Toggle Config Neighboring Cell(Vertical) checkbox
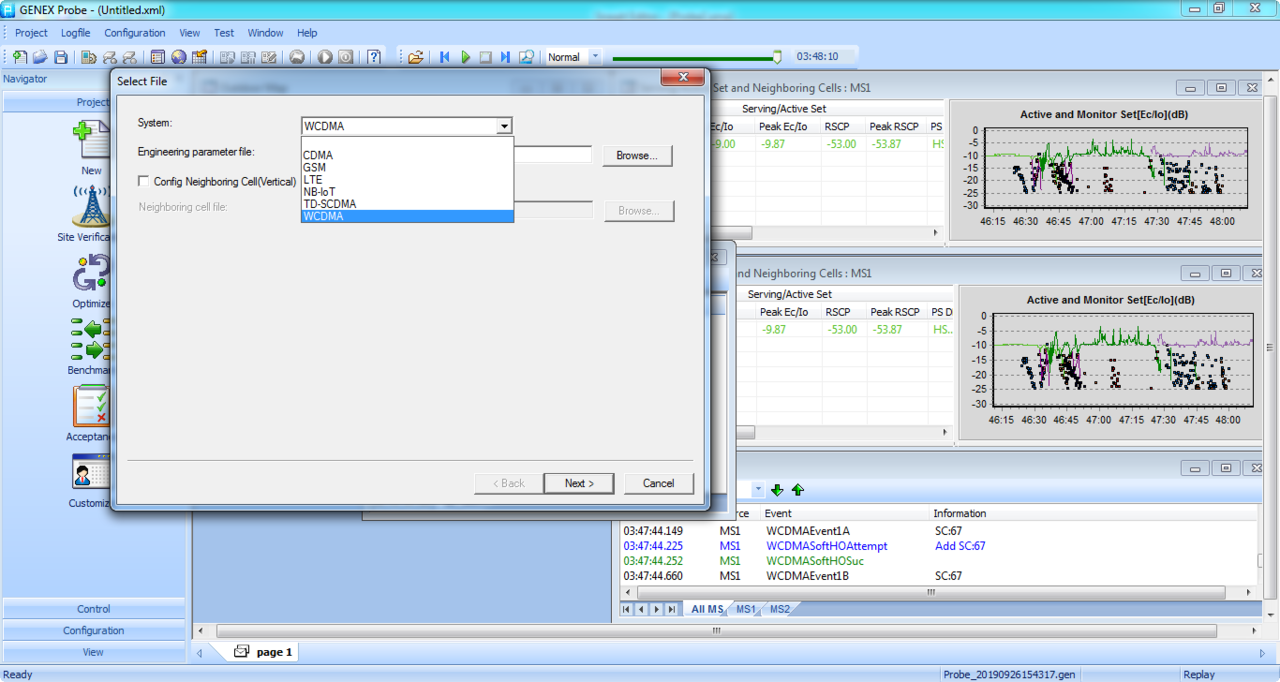 (x=144, y=181)
